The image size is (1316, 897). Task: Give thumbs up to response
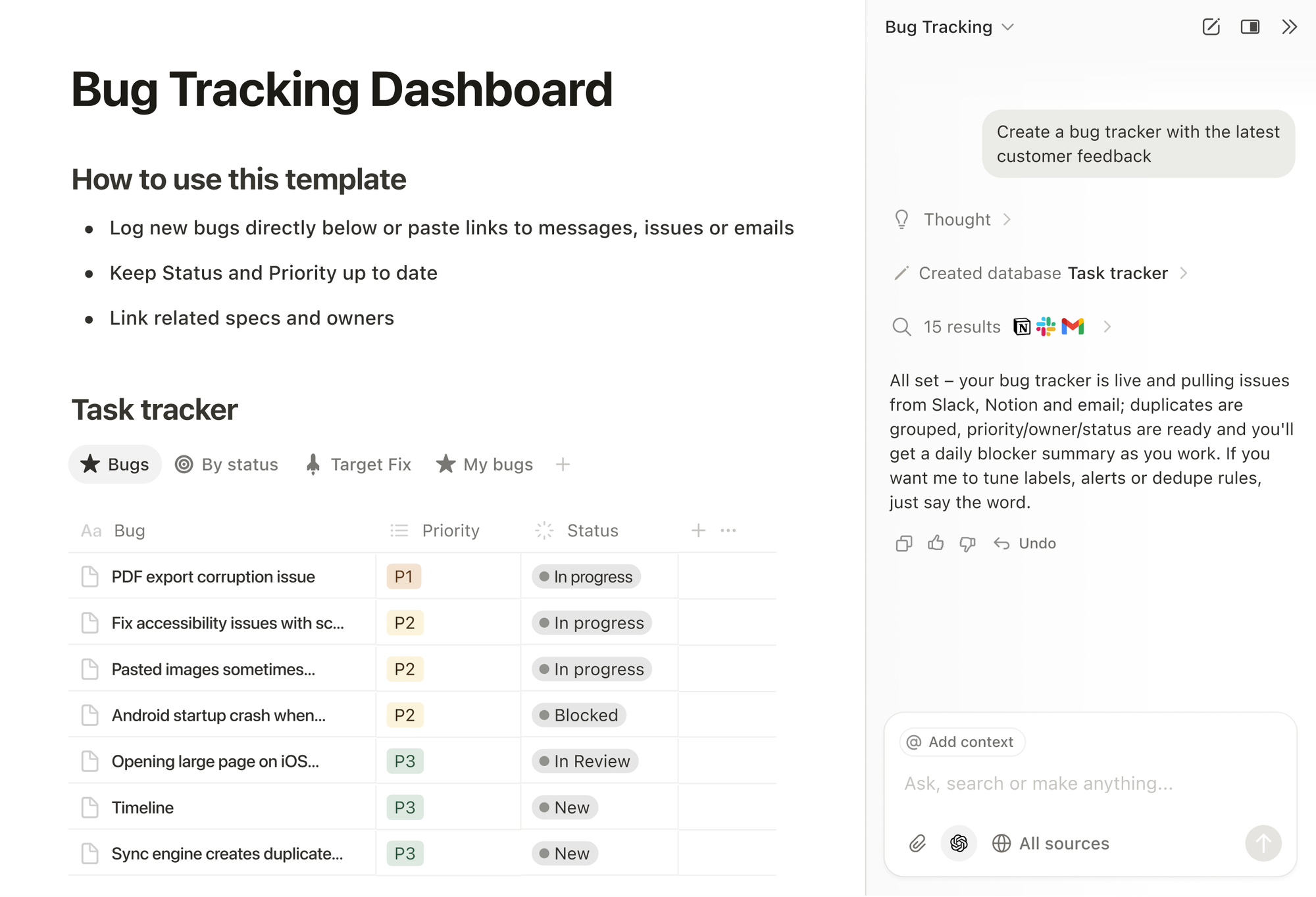(x=936, y=544)
